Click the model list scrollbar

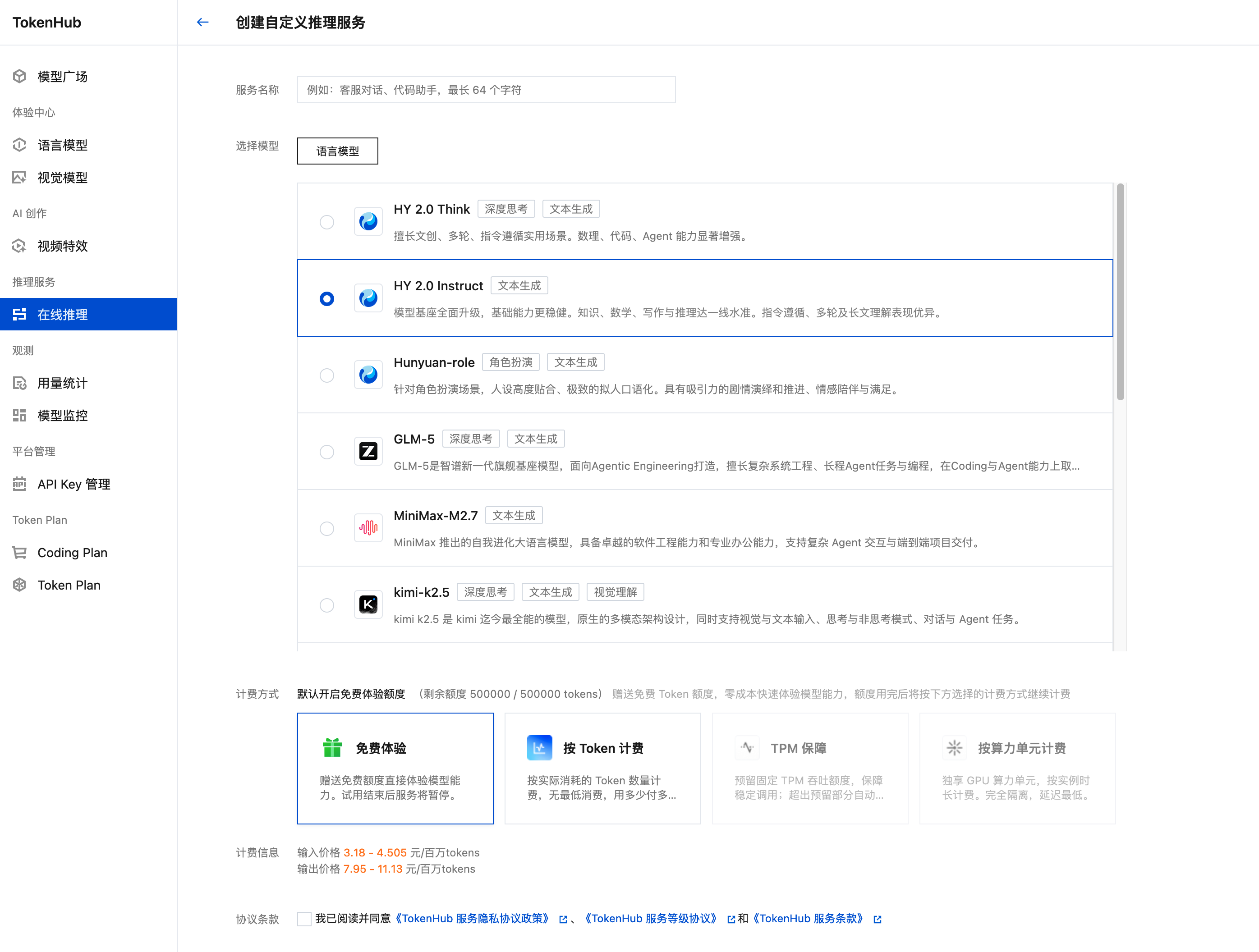point(1120,291)
